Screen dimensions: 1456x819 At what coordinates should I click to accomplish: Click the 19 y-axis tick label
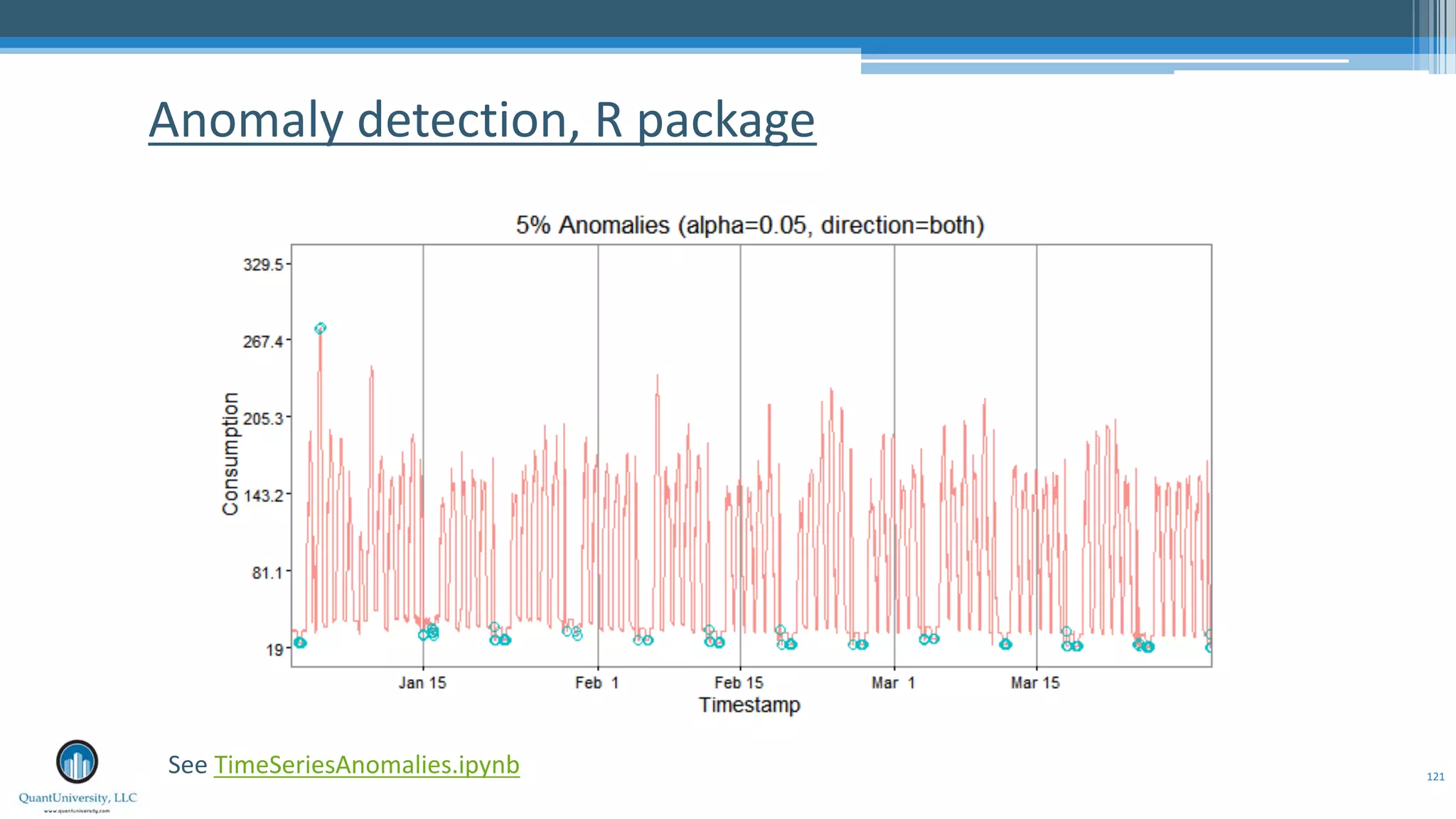pos(274,650)
